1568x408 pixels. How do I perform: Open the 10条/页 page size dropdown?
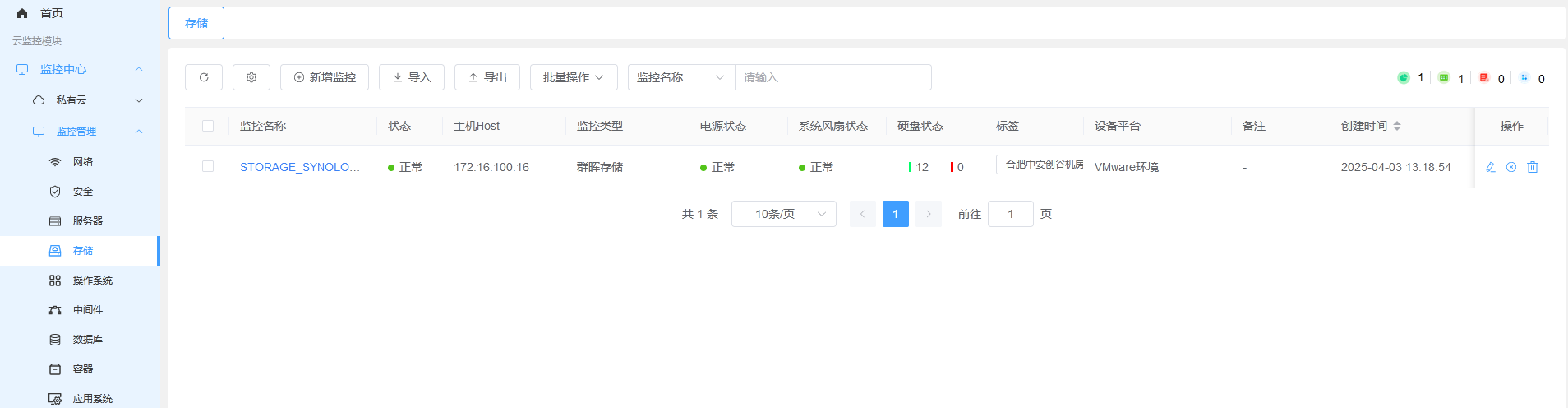[784, 214]
